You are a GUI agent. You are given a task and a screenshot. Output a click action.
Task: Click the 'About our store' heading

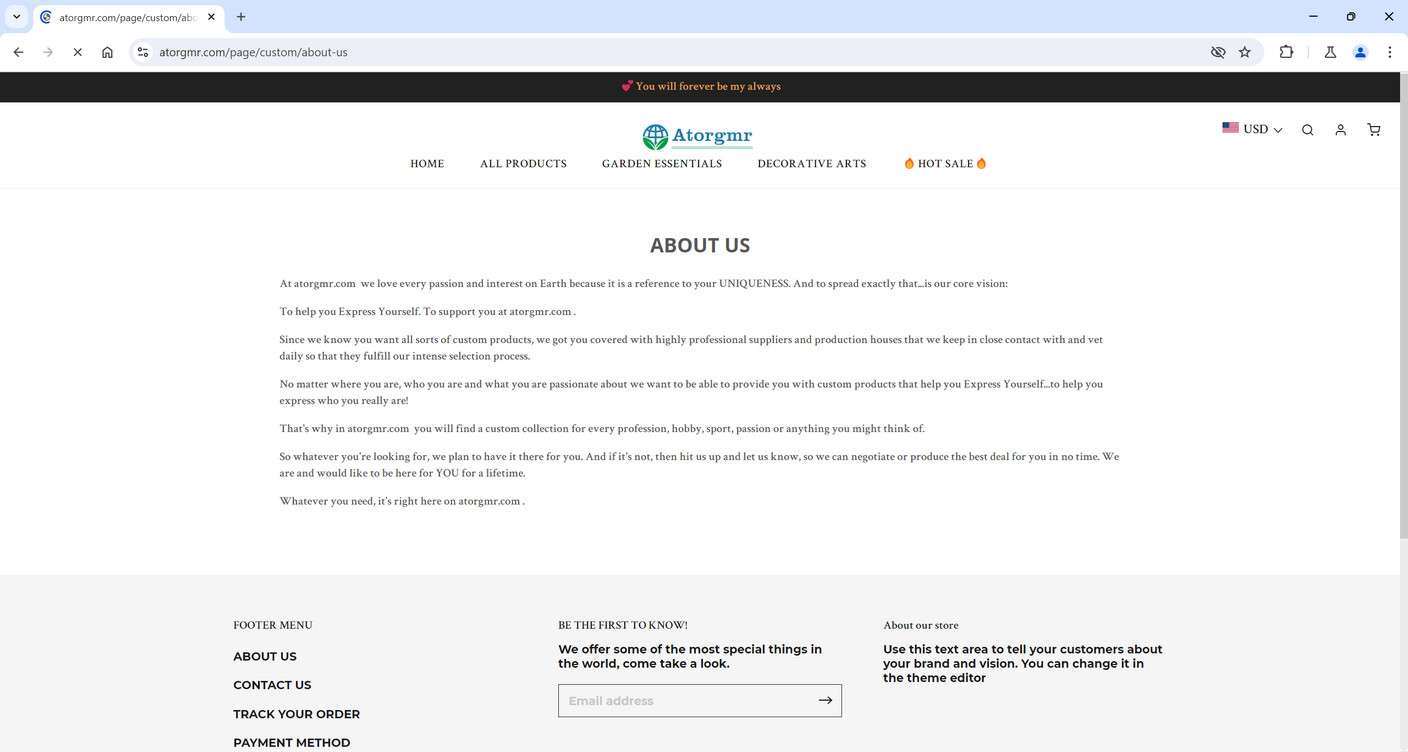921,625
